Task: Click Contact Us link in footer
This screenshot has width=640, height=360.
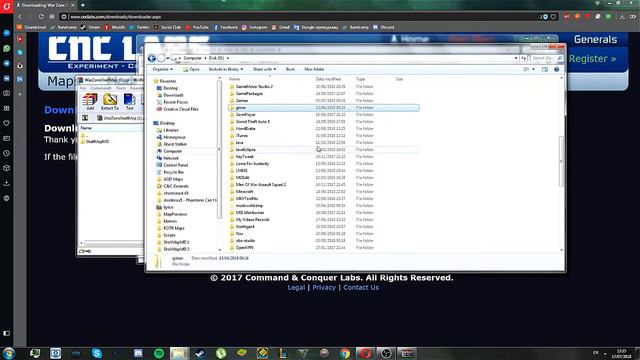Action: click(361, 287)
